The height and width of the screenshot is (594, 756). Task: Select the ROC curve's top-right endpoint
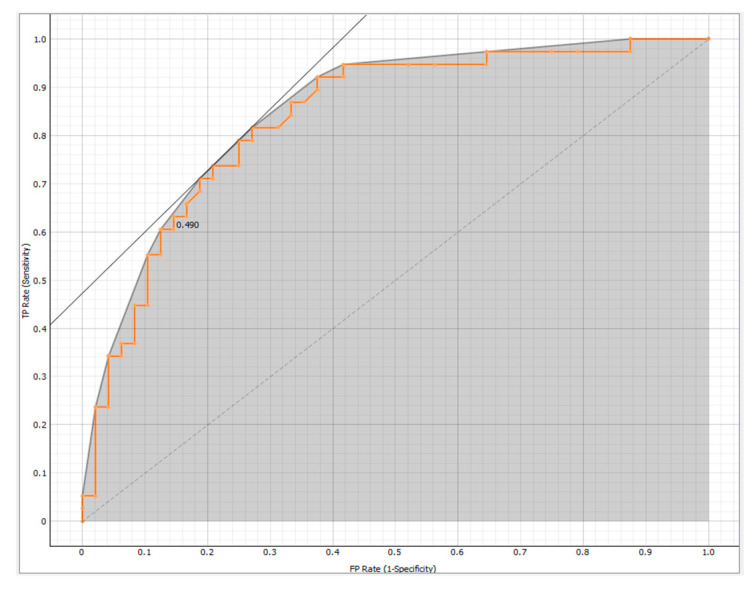[x=708, y=39]
